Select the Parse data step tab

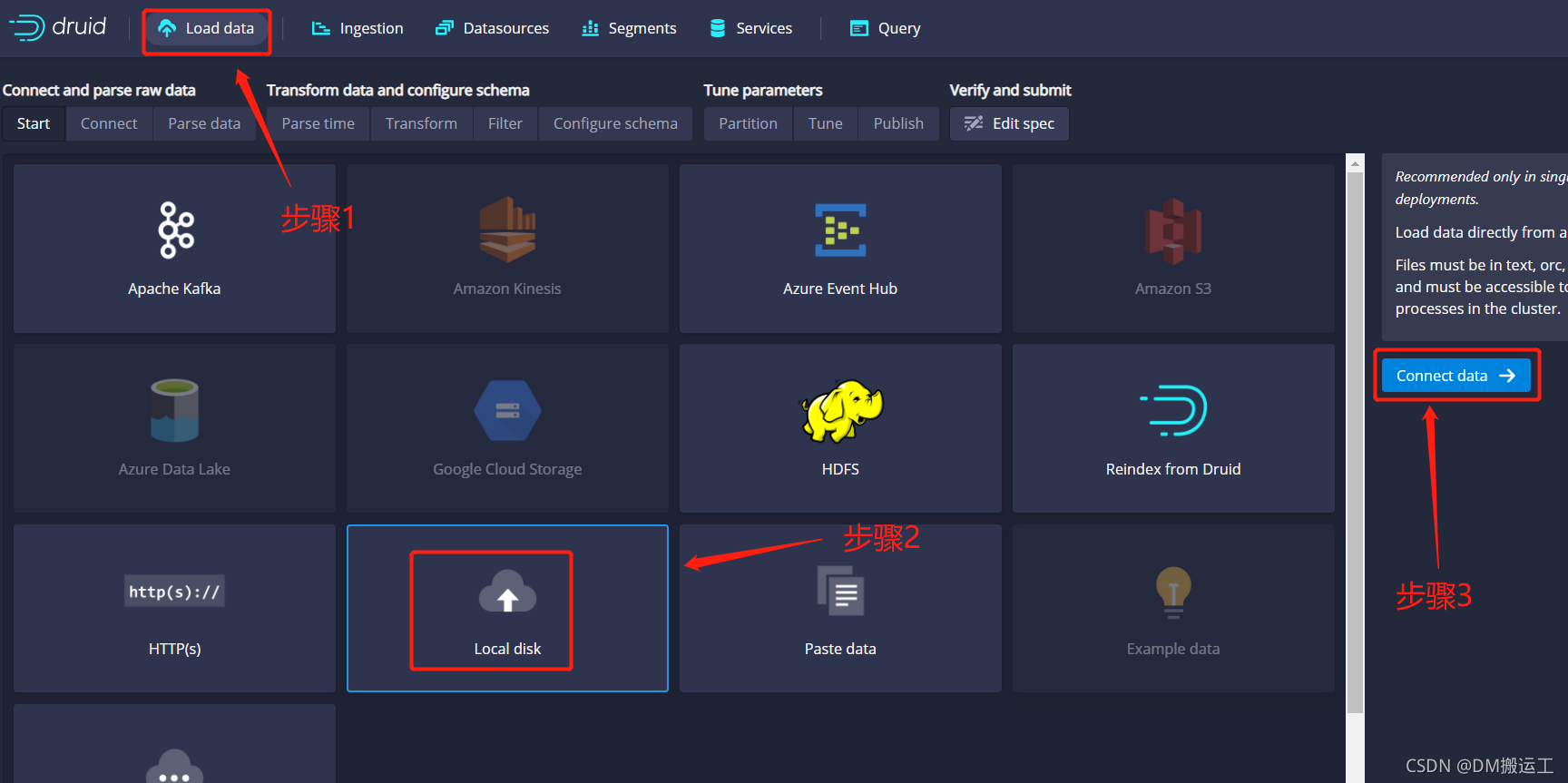(x=204, y=123)
